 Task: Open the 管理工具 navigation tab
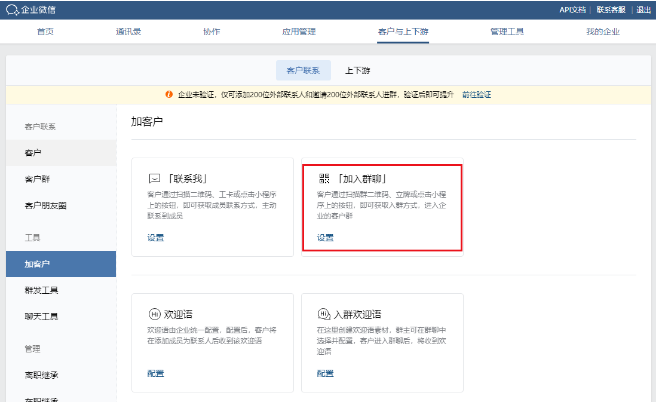click(506, 32)
